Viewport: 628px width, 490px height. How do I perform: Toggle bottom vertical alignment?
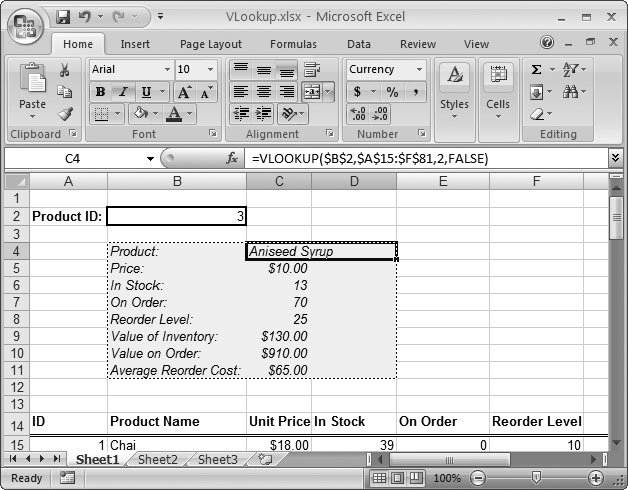[x=286, y=70]
